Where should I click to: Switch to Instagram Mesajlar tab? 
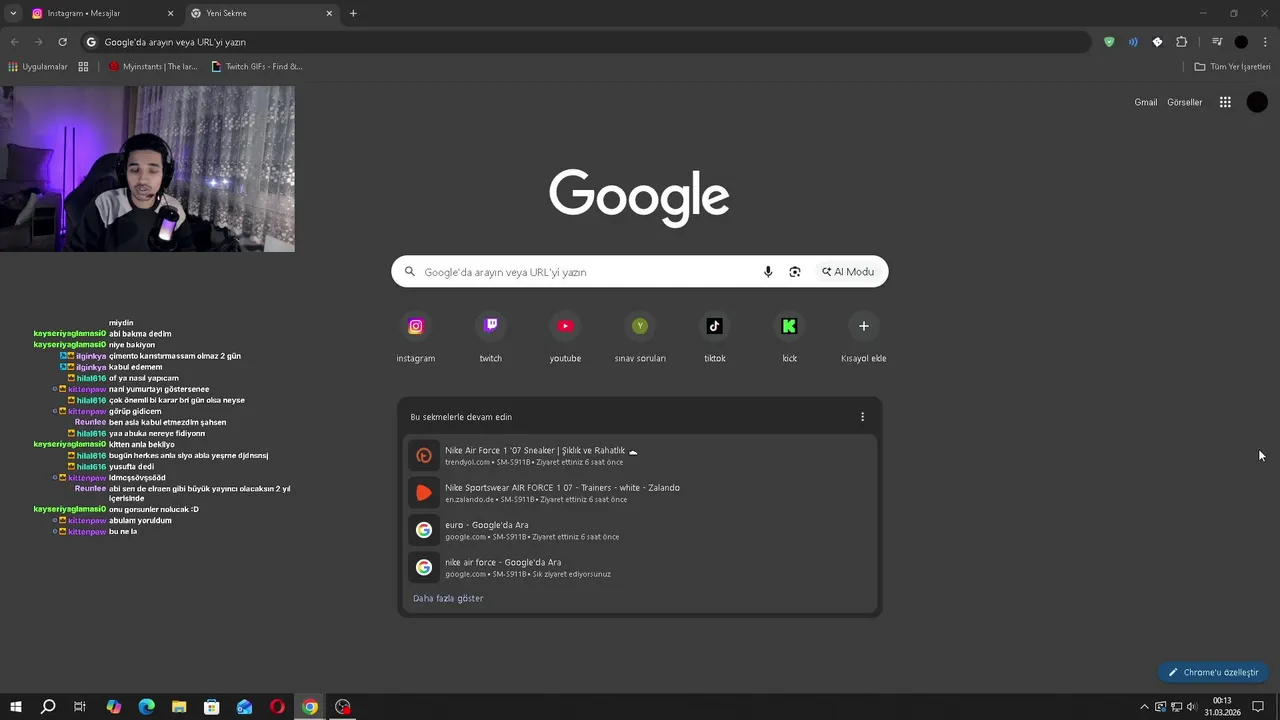pyautogui.click(x=103, y=13)
